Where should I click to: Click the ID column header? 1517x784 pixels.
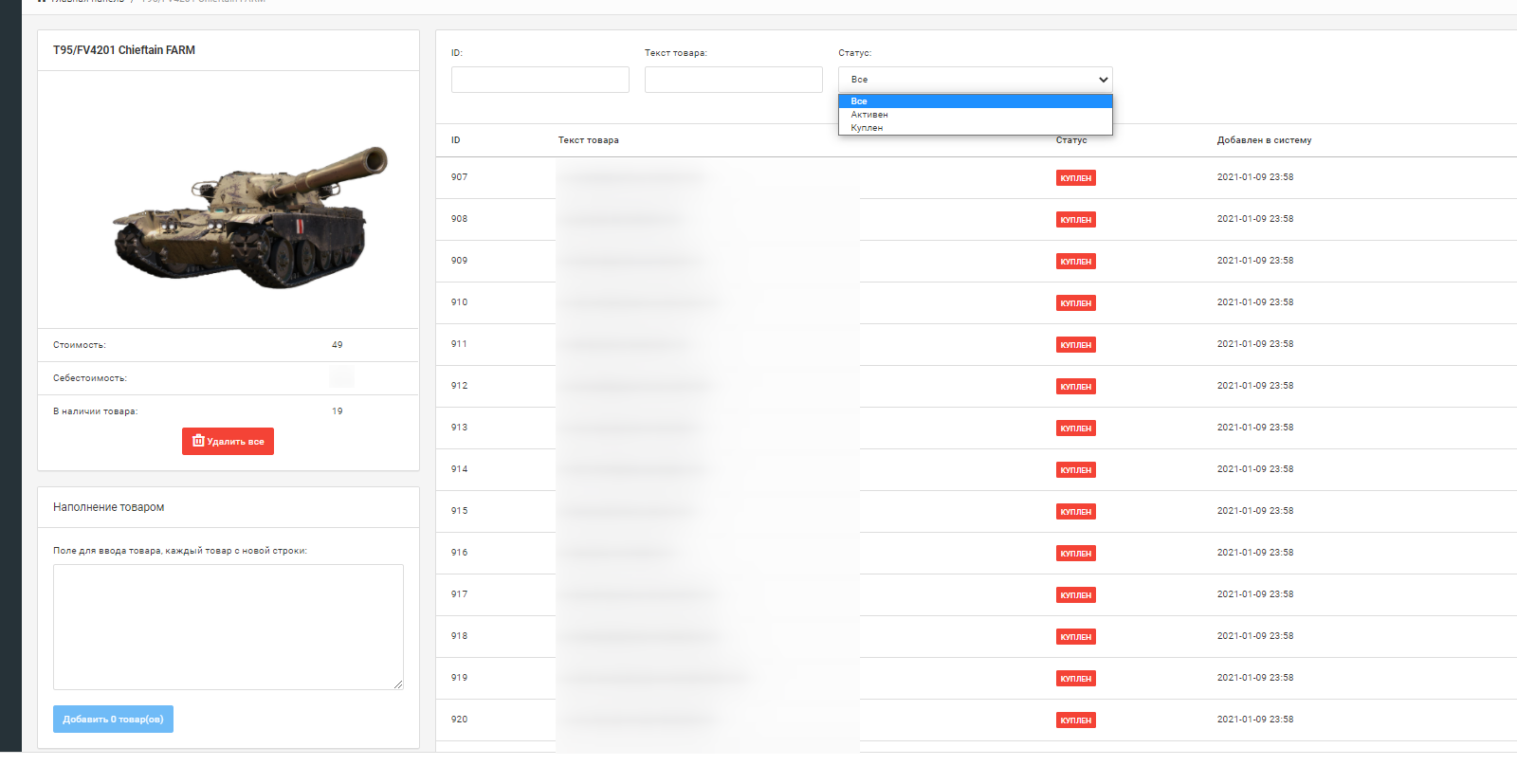(x=456, y=140)
